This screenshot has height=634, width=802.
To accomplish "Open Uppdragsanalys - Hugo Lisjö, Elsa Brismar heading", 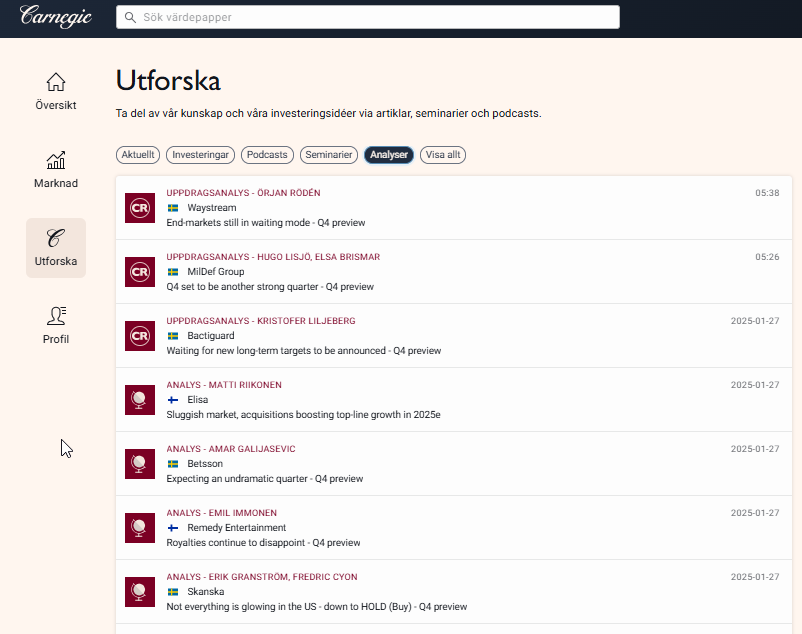I will coord(273,257).
